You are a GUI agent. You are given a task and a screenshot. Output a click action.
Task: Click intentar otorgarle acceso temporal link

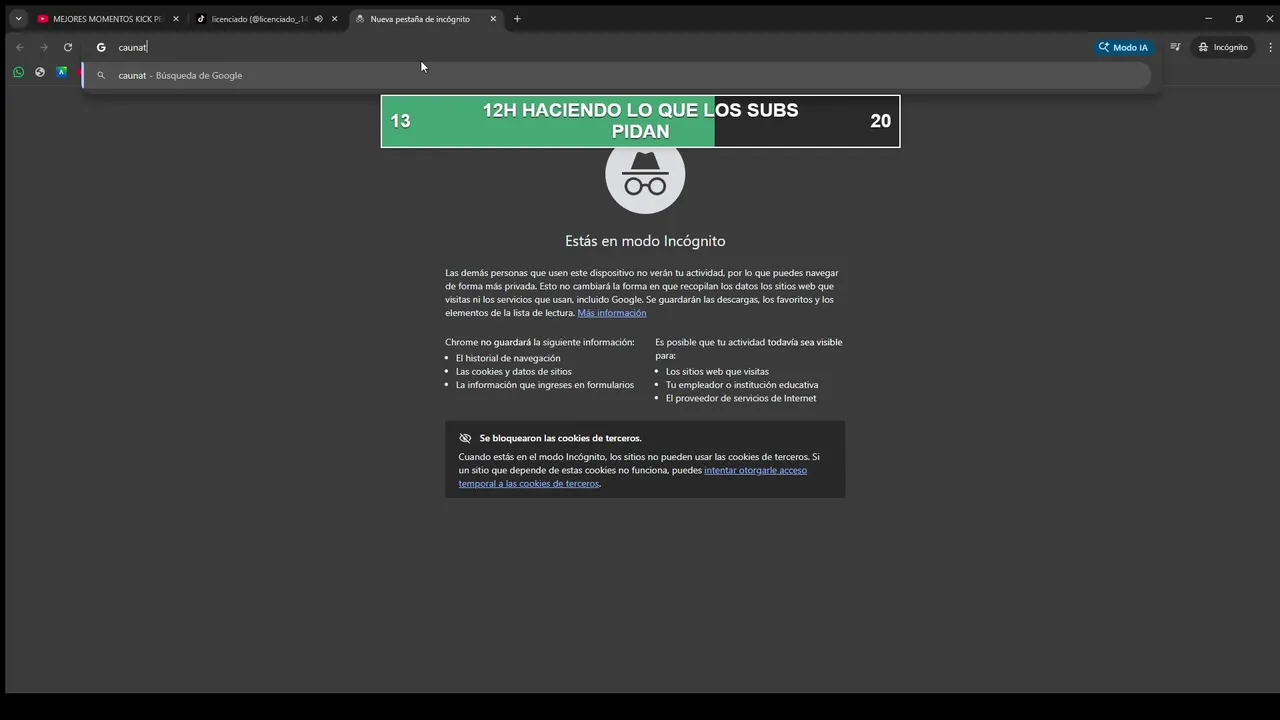[633, 477]
